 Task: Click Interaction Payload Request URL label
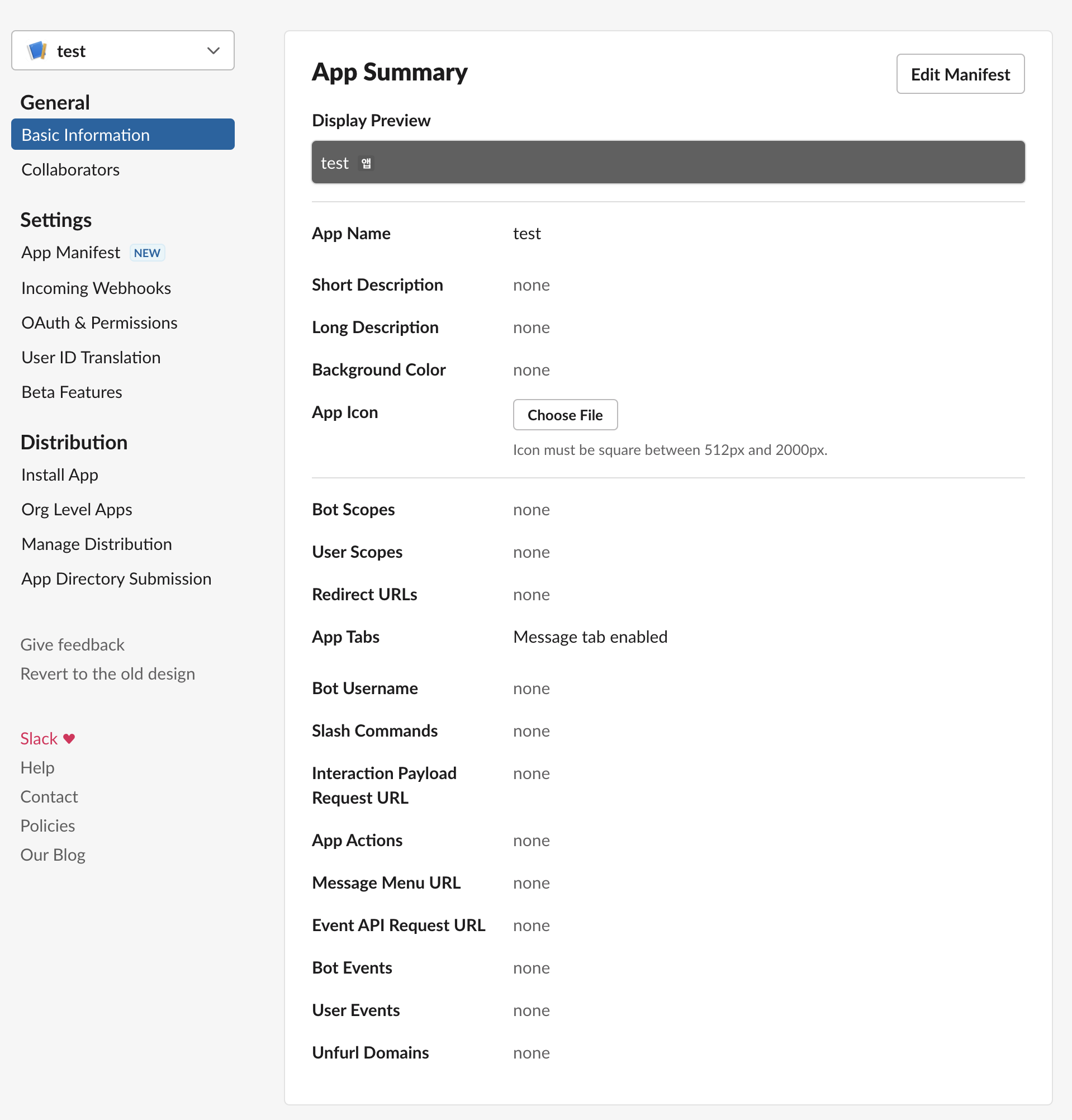point(384,786)
